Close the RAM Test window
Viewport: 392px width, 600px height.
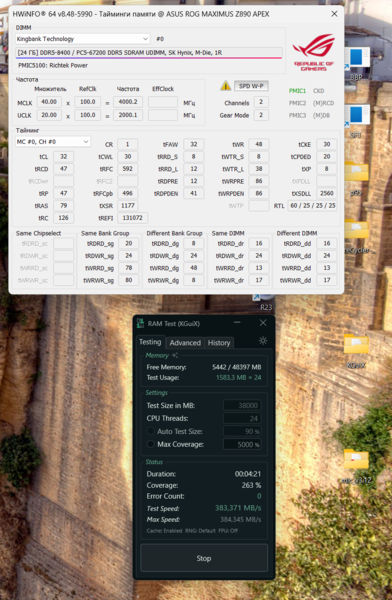[263, 323]
